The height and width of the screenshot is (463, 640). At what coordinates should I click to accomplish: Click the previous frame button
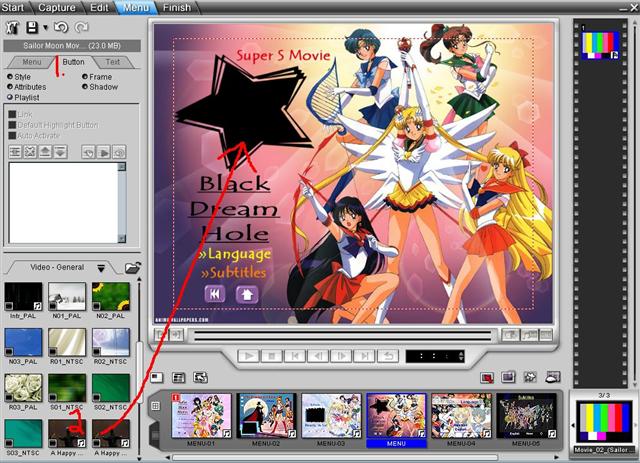(x=318, y=356)
